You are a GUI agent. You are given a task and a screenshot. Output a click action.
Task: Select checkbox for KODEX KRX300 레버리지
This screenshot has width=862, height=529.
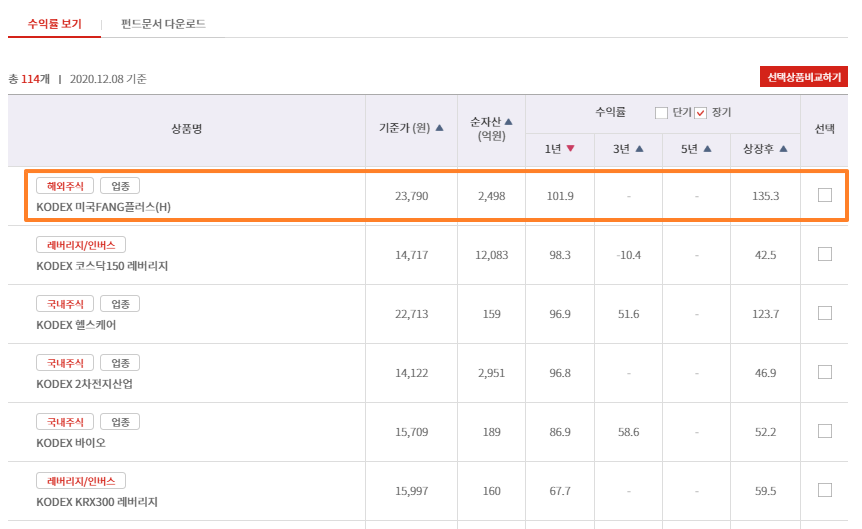tap(825, 490)
